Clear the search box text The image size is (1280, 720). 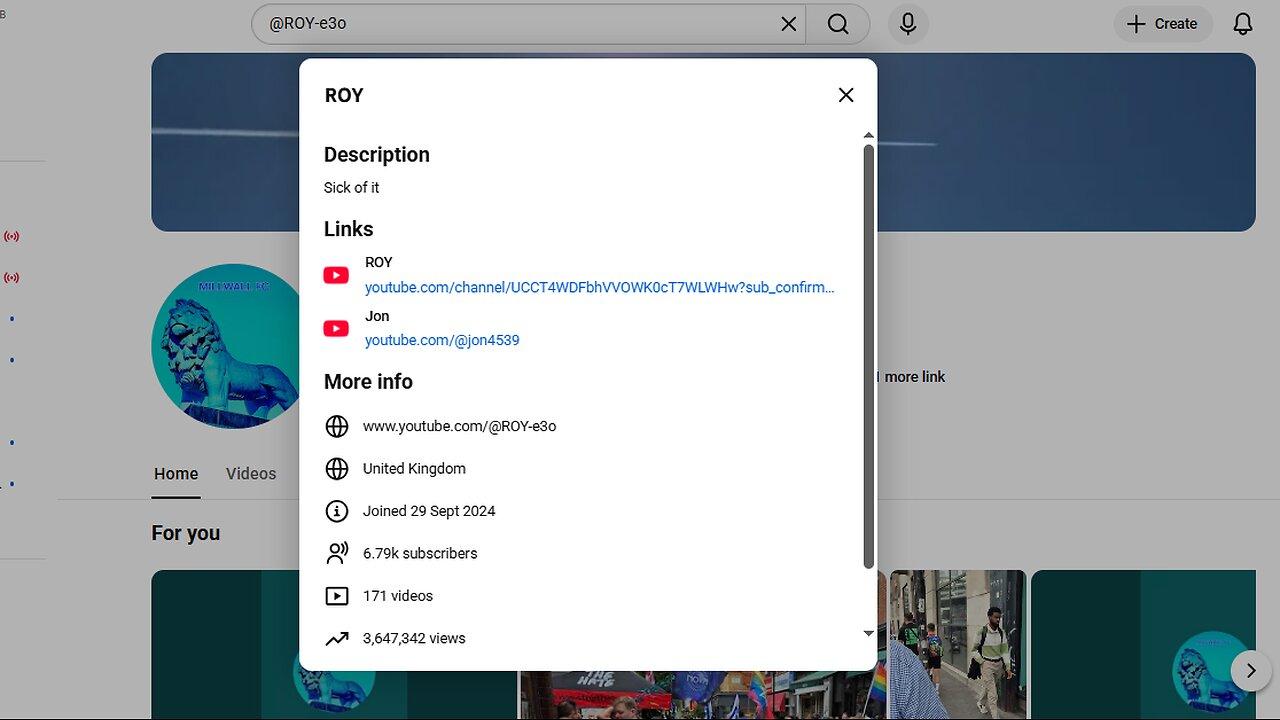click(789, 24)
